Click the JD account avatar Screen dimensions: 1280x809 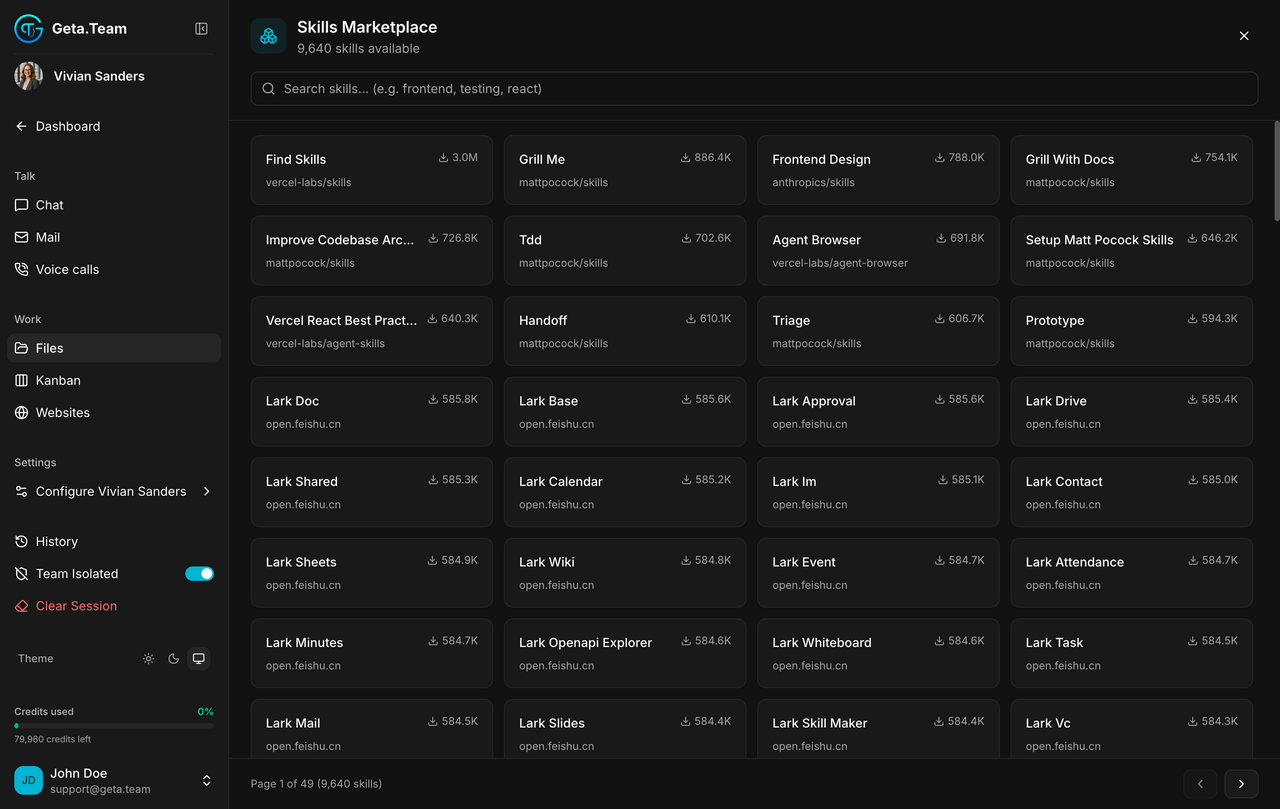coord(29,780)
